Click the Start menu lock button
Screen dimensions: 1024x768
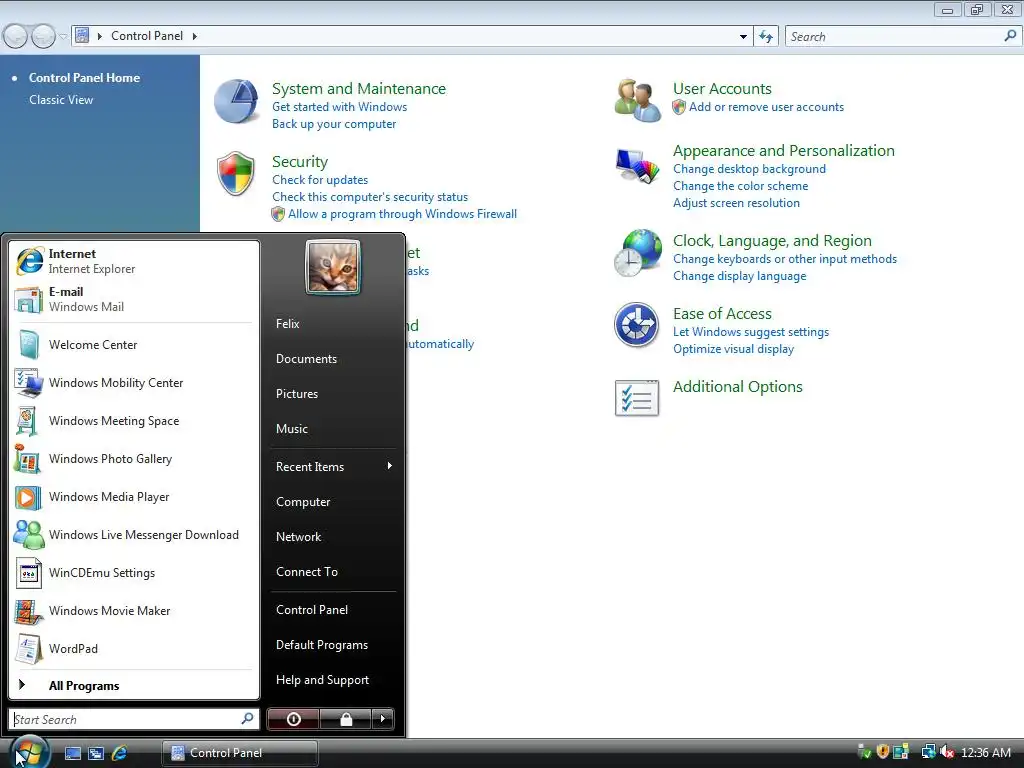click(x=345, y=719)
